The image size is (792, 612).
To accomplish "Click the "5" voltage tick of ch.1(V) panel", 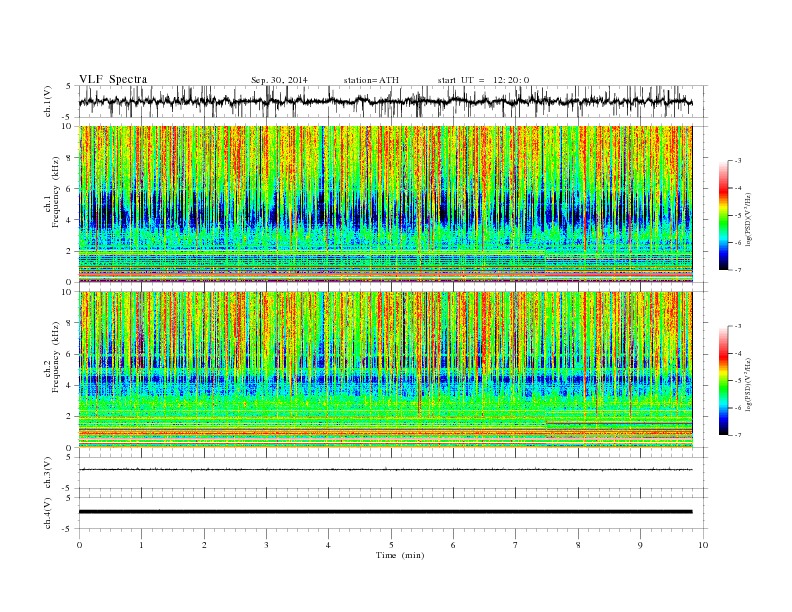I will point(69,86).
